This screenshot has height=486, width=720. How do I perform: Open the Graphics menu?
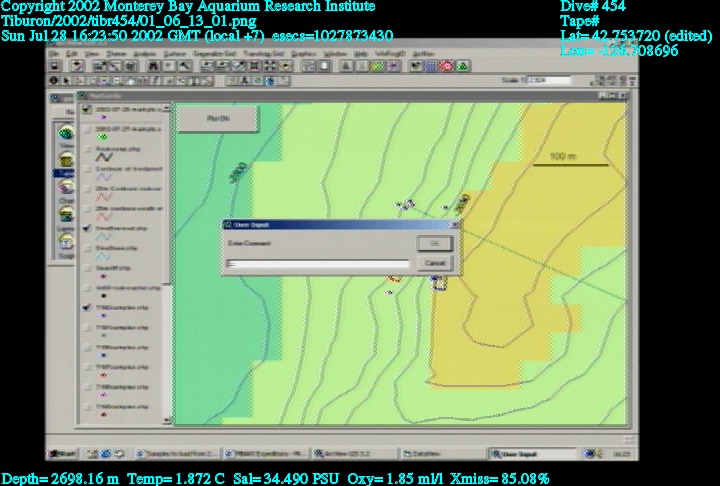tap(304, 54)
